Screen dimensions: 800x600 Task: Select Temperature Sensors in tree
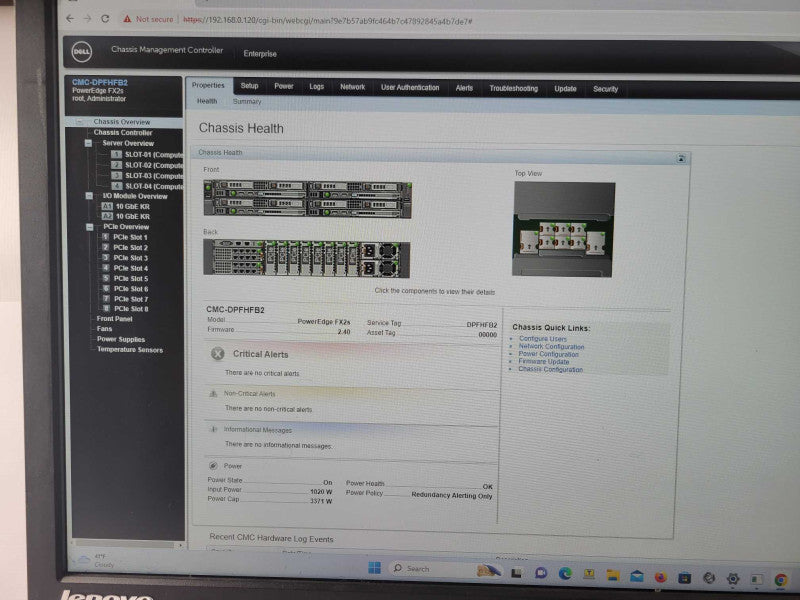[x=130, y=349]
